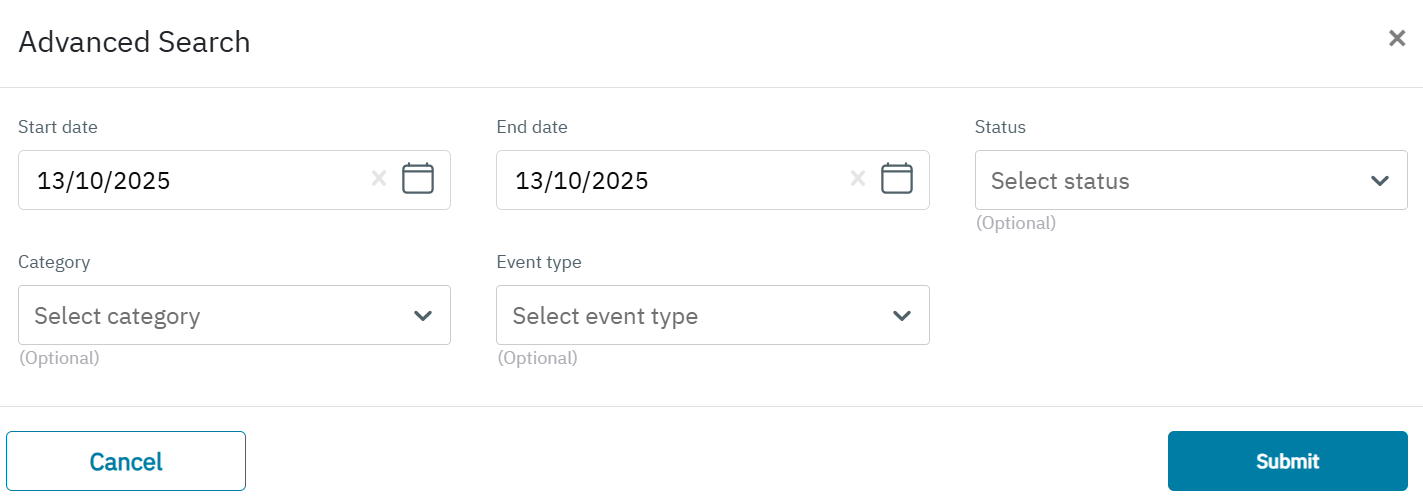Click the Start date field label

click(58, 127)
